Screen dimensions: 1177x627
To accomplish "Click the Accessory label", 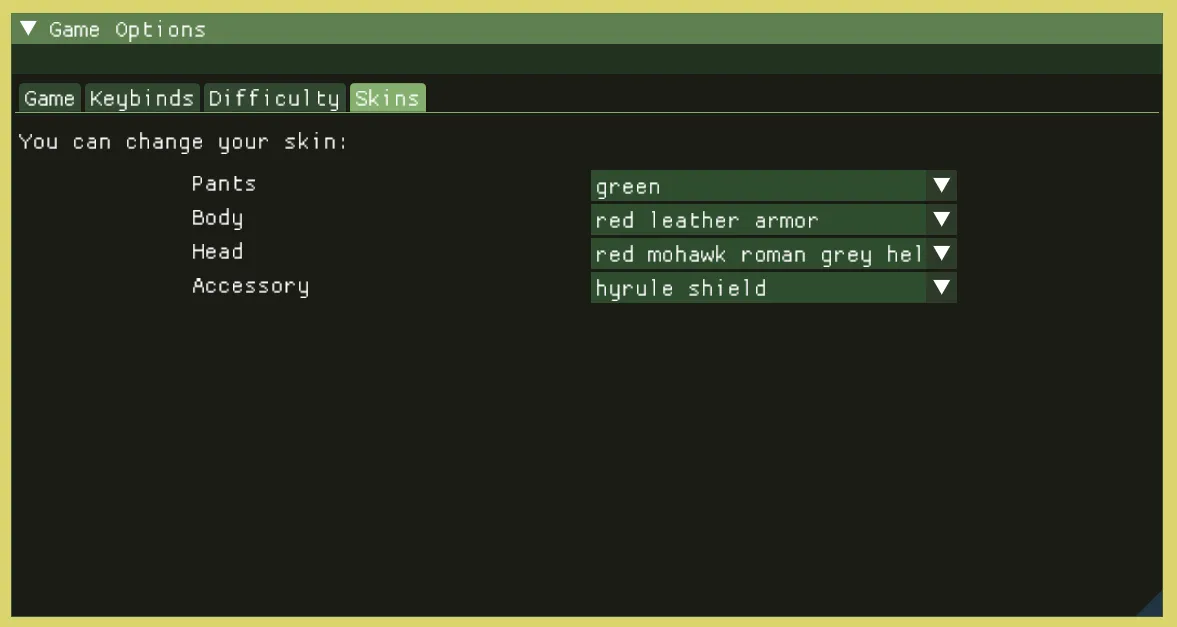I will point(250,286).
